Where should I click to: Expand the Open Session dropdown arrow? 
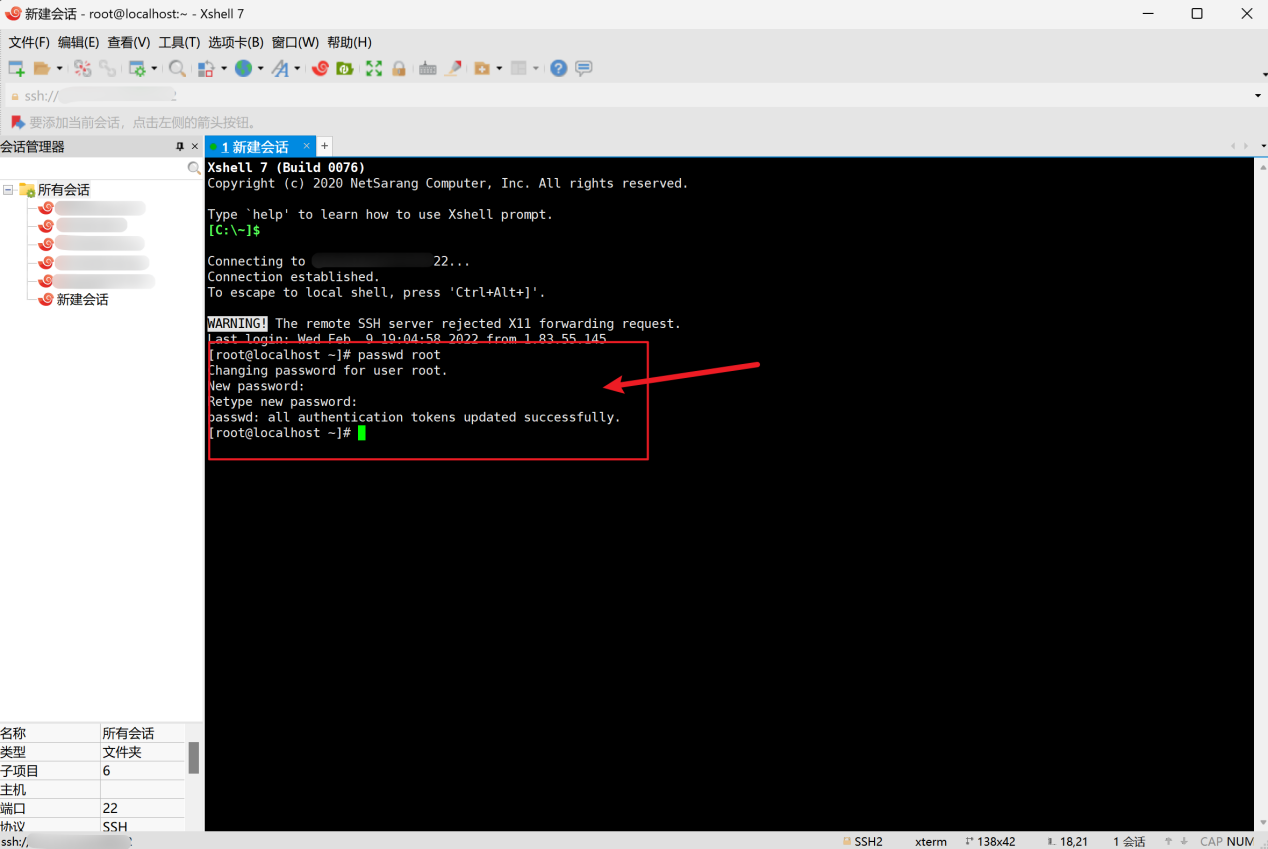59,68
